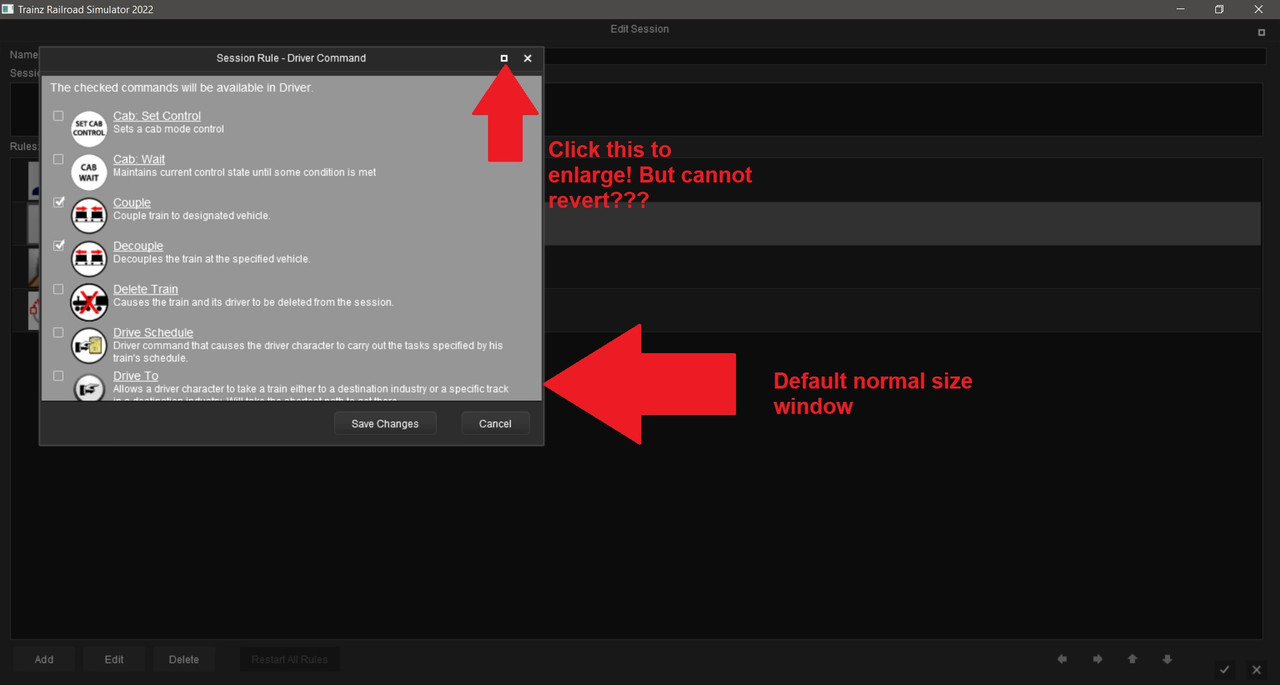
Task: Enlarge the Session Rule dialog
Action: tap(504, 58)
